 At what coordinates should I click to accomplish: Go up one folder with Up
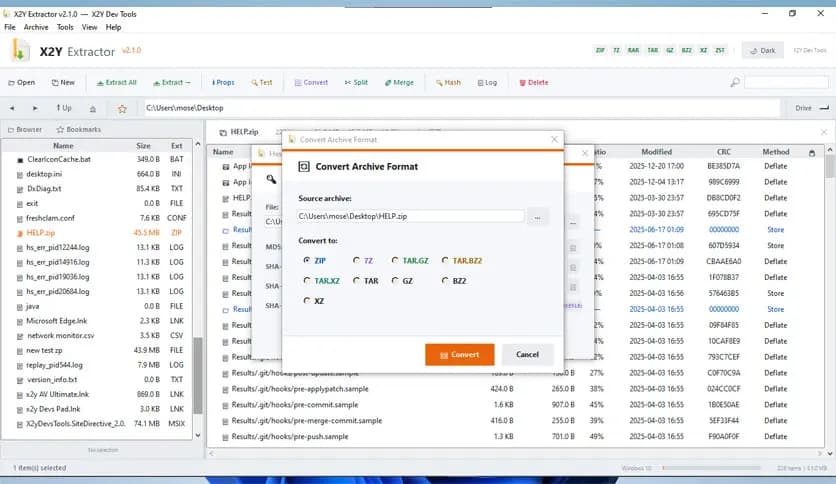pyautogui.click(x=63, y=108)
